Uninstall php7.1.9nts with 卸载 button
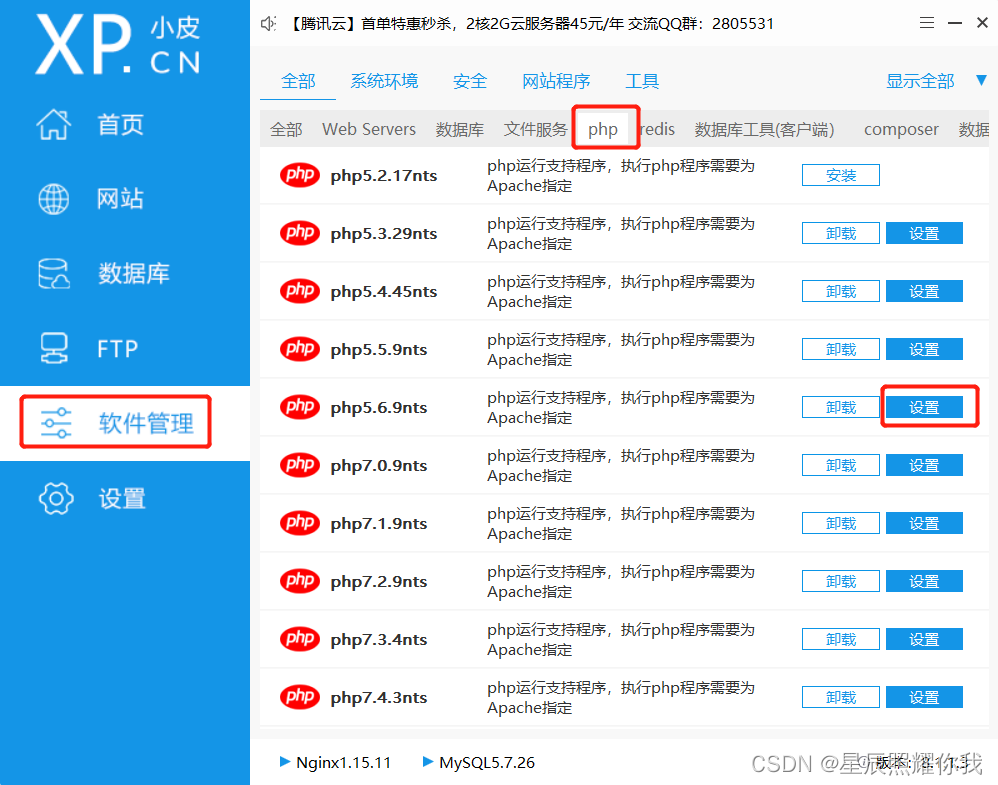 pos(840,523)
